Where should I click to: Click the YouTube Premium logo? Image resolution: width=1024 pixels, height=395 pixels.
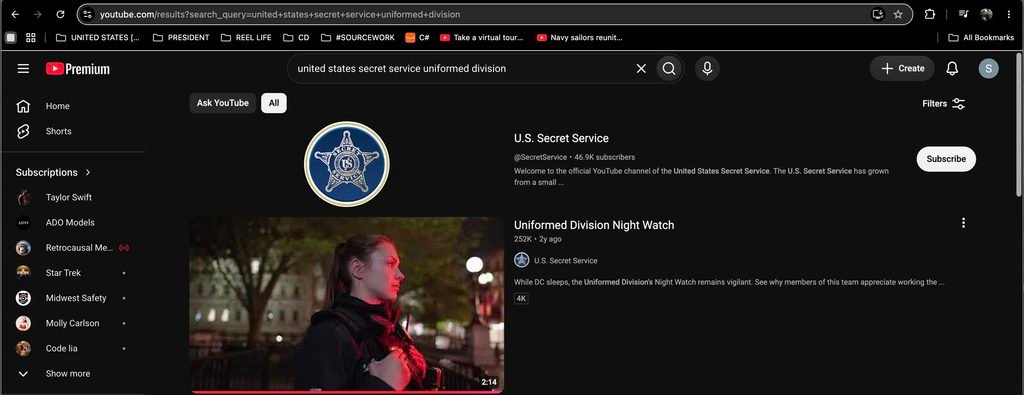point(78,69)
